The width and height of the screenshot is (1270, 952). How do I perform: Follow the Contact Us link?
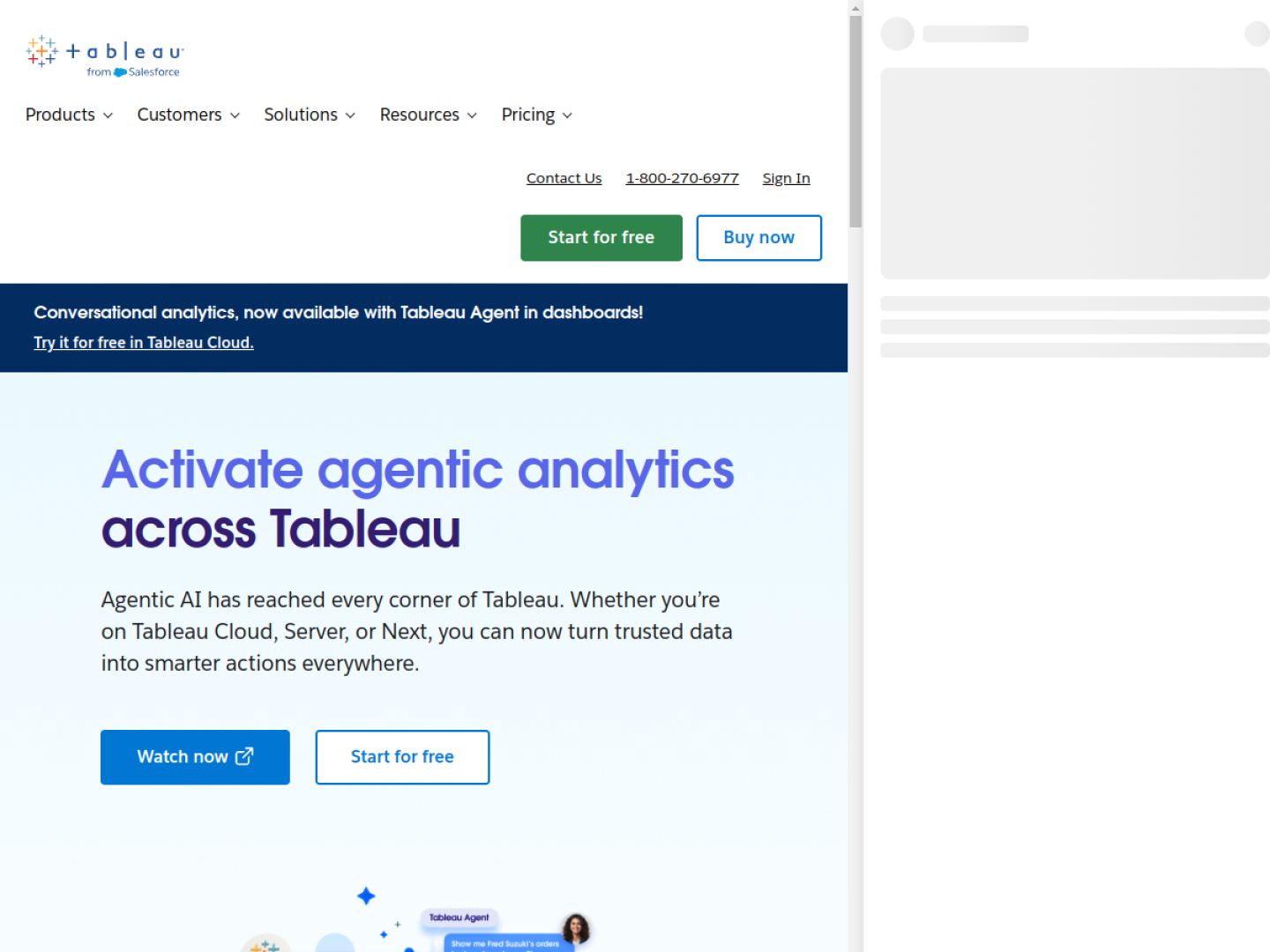564,178
